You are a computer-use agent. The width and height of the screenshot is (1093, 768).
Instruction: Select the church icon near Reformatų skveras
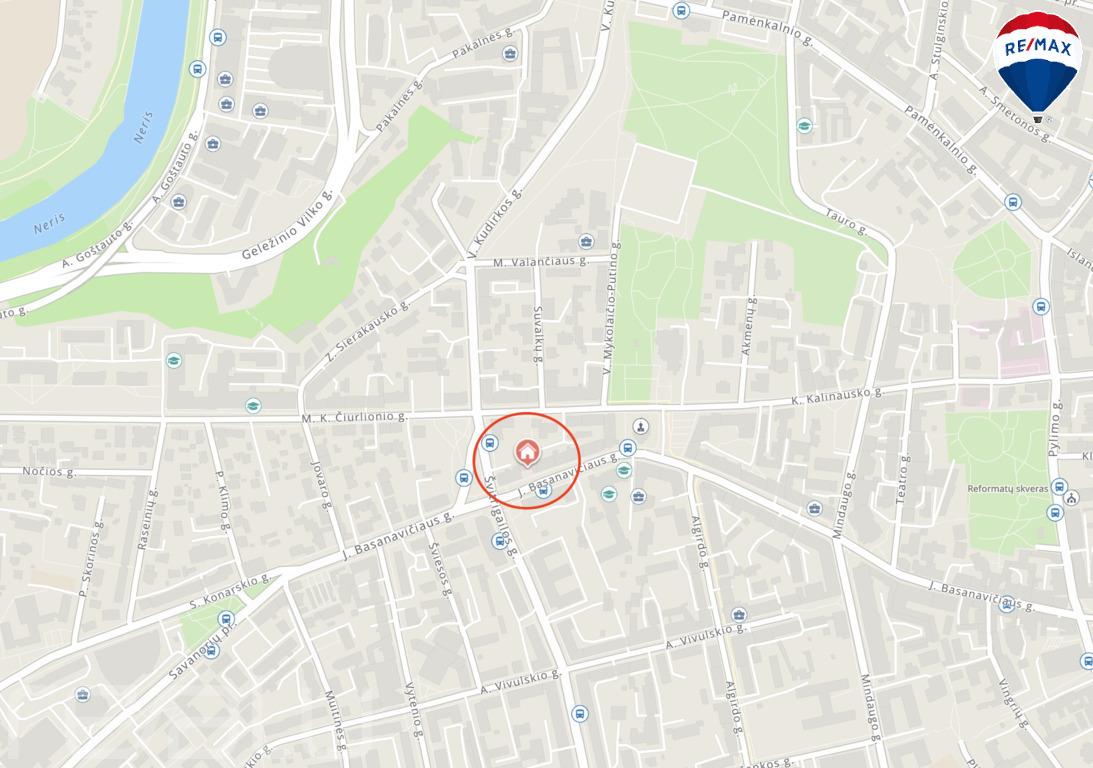[x=1072, y=498]
